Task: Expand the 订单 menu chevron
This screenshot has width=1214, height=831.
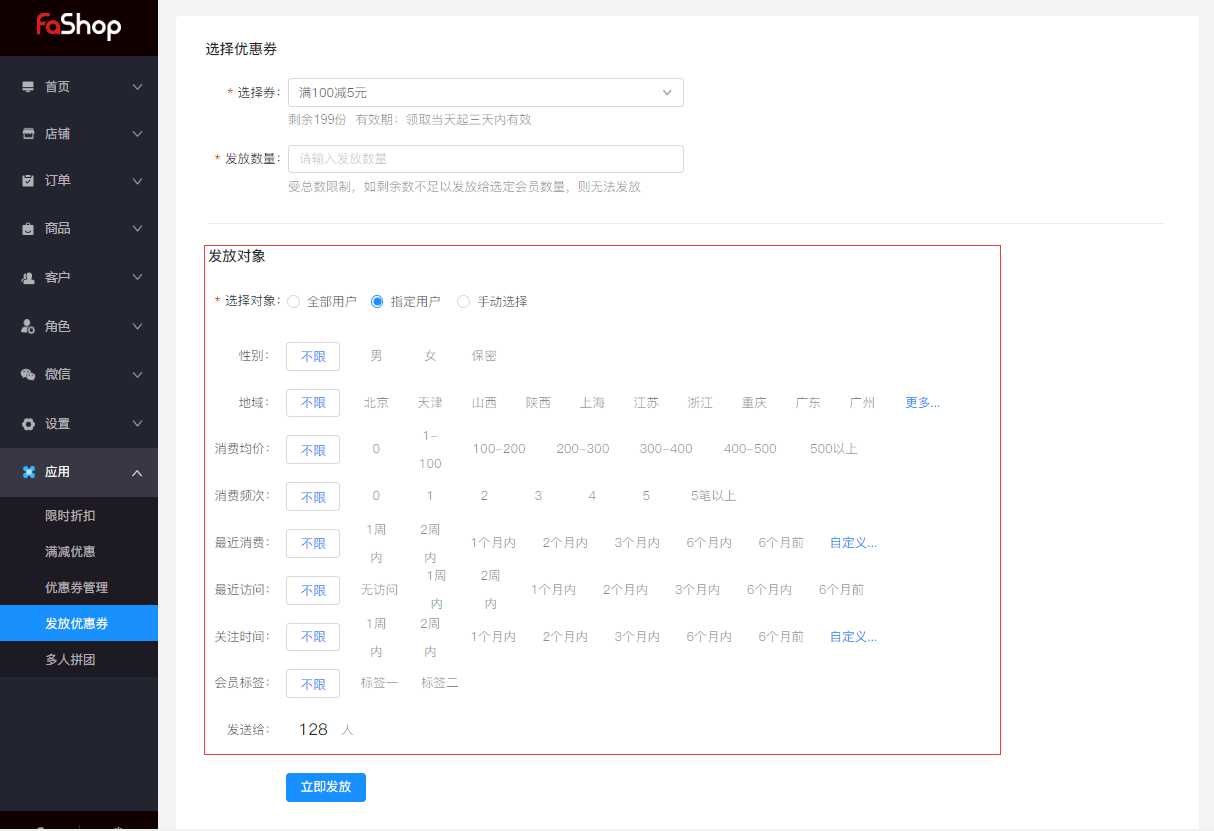Action: (137, 181)
